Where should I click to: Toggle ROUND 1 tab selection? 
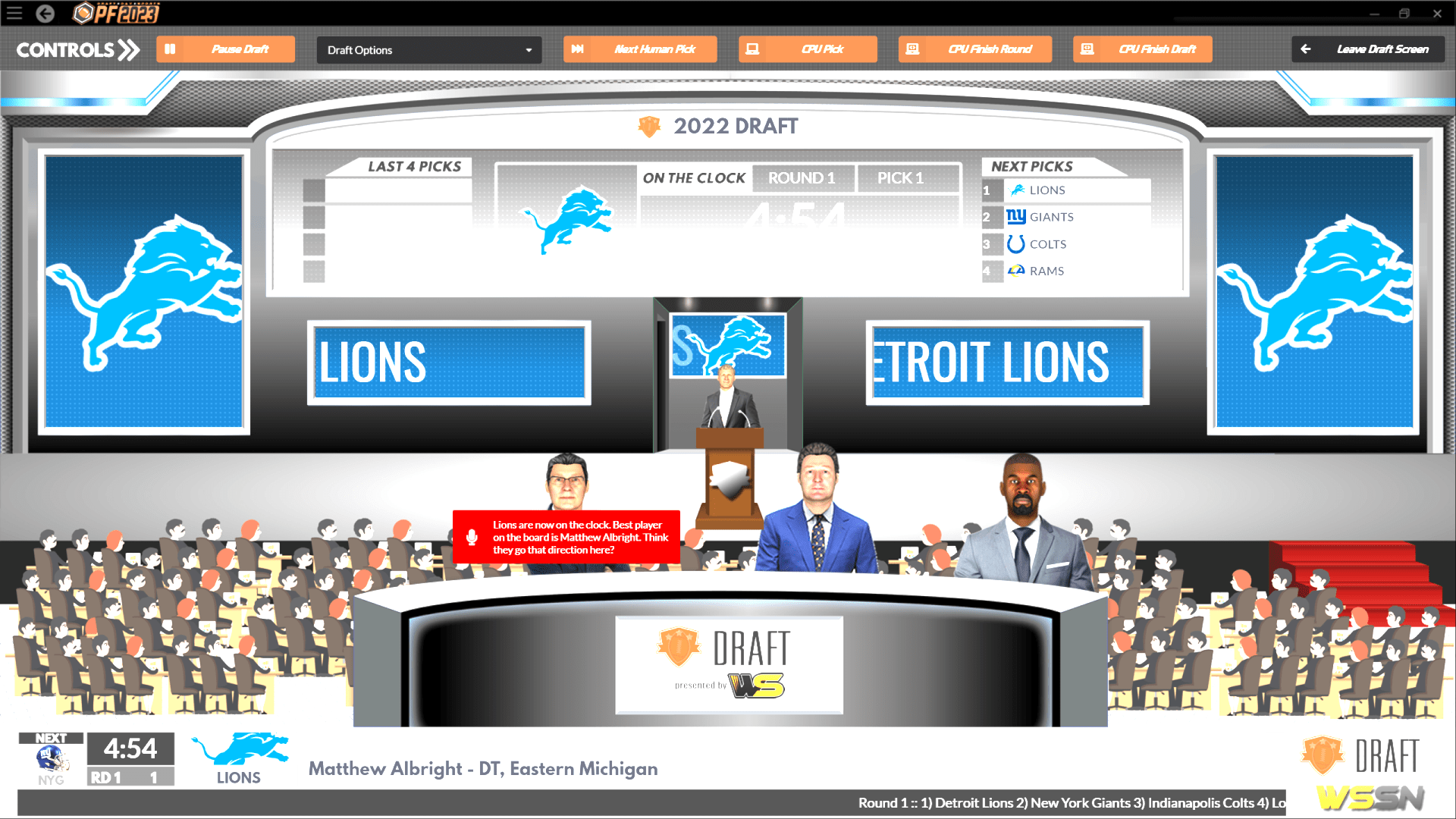(802, 178)
